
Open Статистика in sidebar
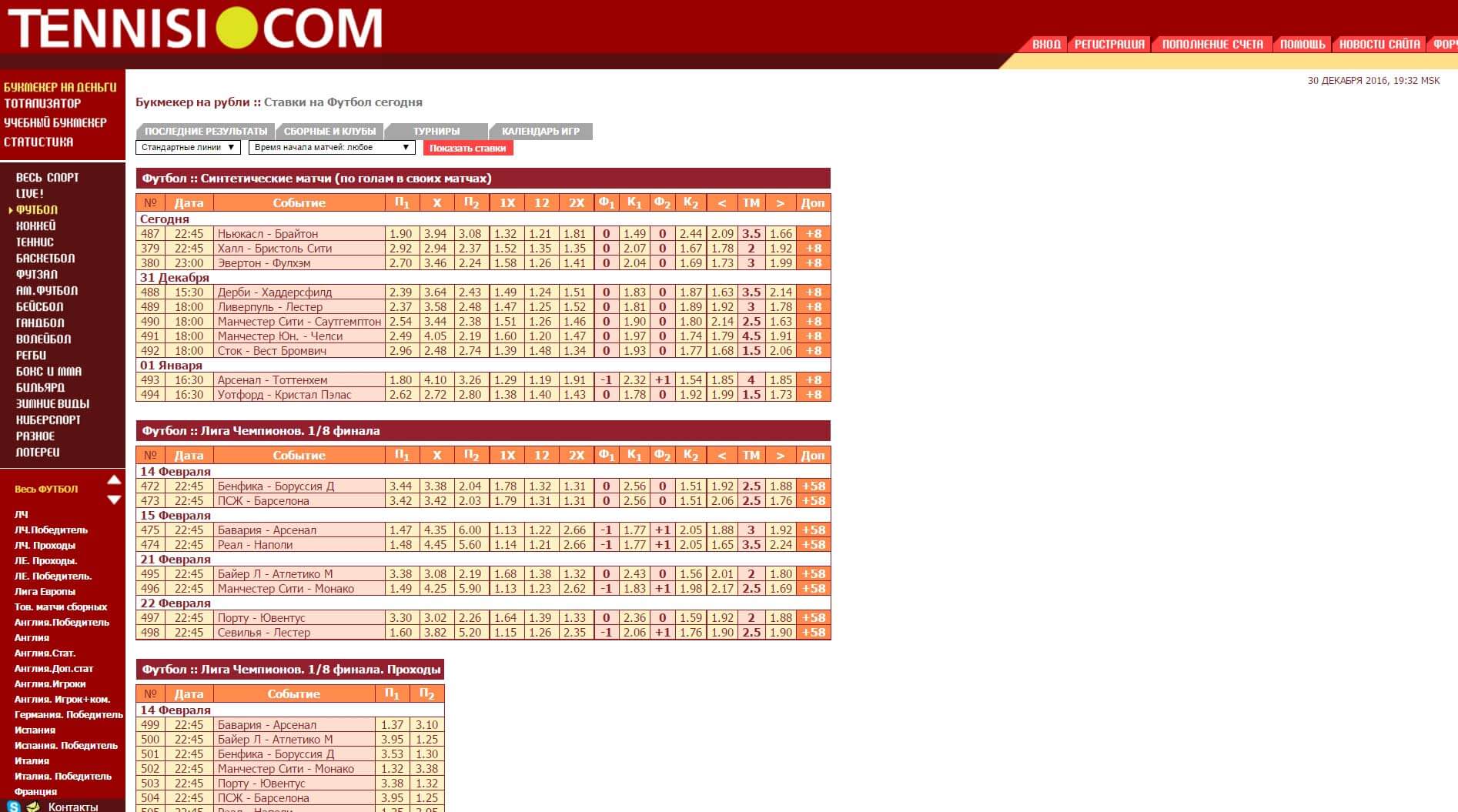click(38, 142)
